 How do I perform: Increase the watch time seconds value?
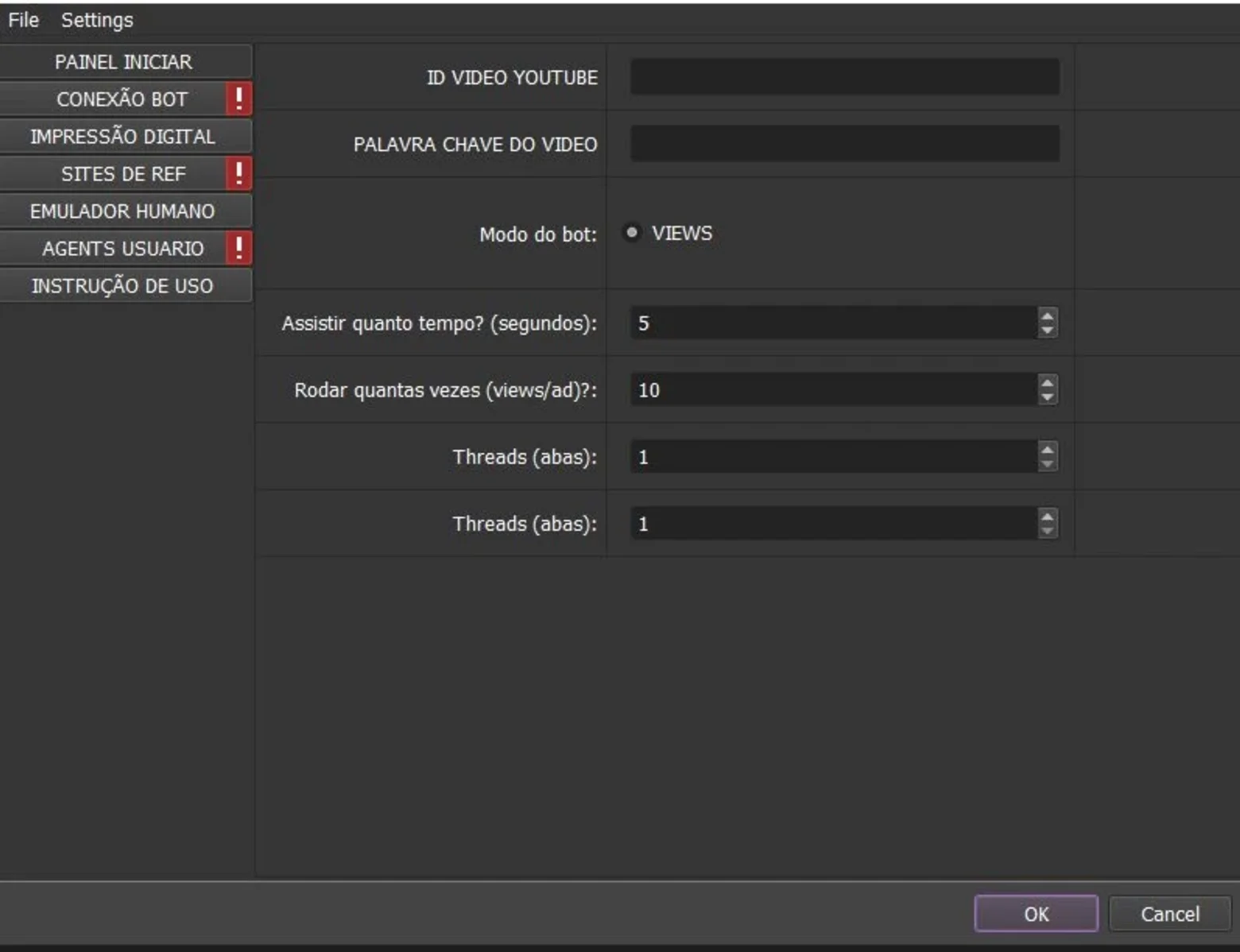coord(1047,315)
